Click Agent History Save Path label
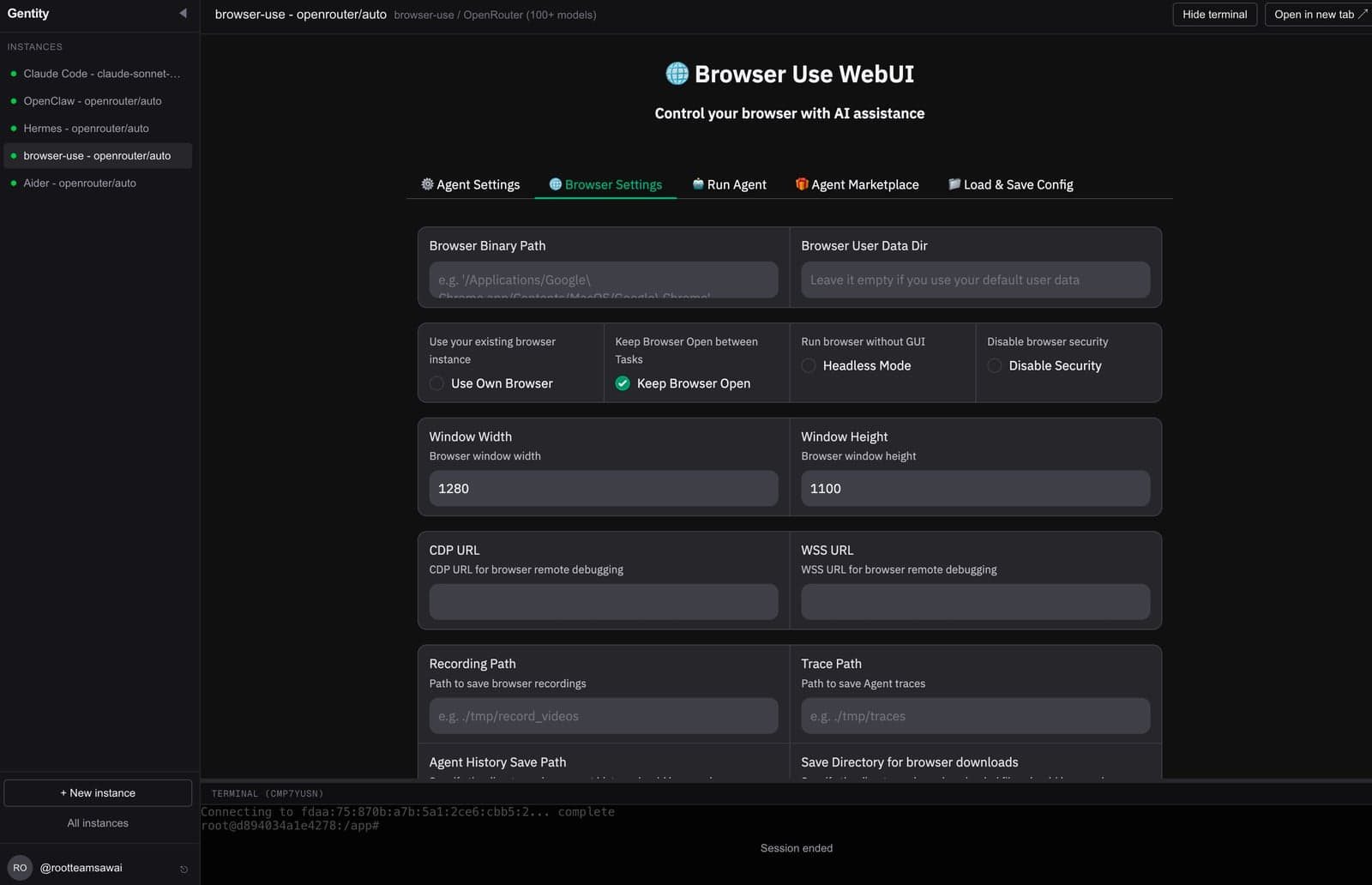 497,762
